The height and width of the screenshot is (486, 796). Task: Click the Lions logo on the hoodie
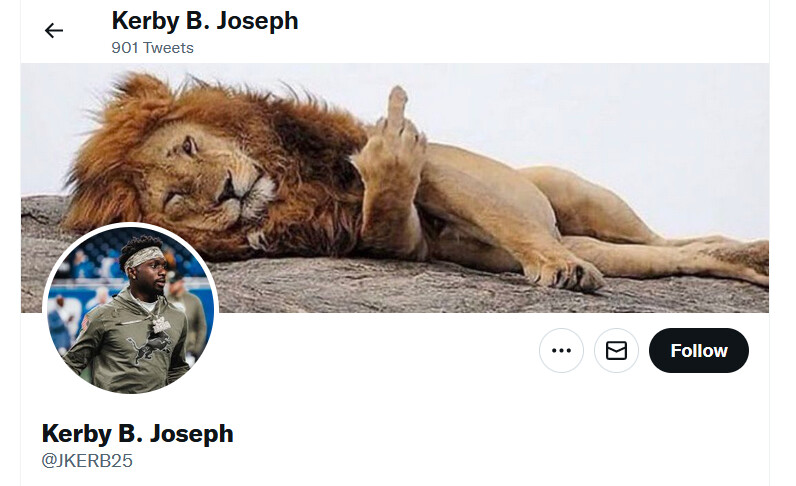pos(147,348)
